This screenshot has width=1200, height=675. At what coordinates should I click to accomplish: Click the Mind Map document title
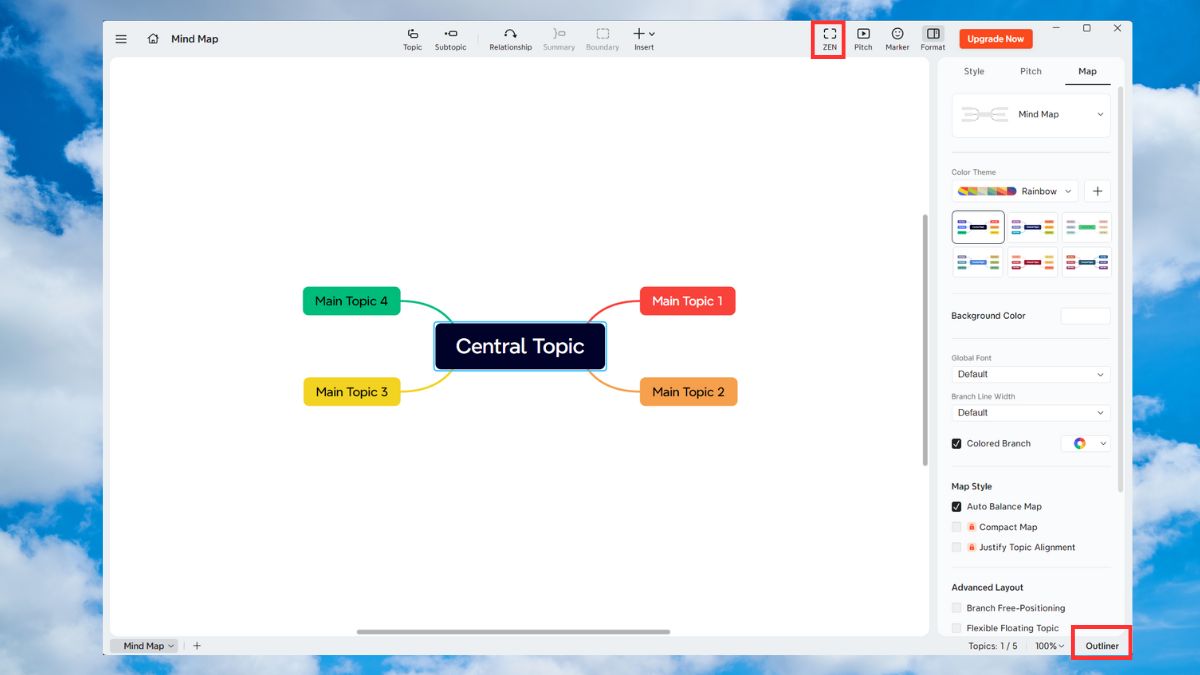(195, 39)
